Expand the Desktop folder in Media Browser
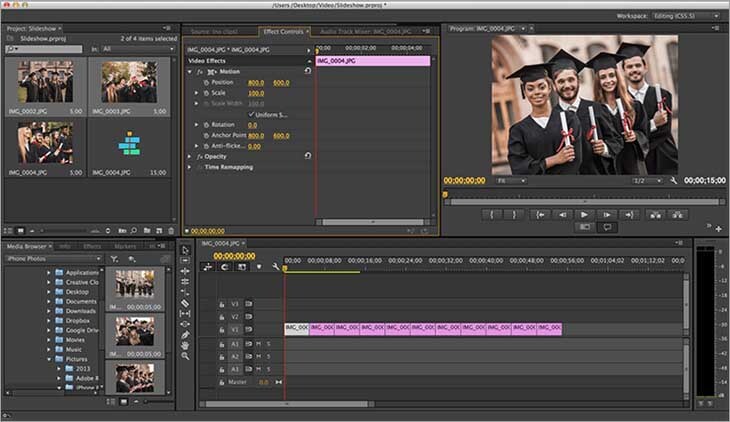 tap(49, 292)
